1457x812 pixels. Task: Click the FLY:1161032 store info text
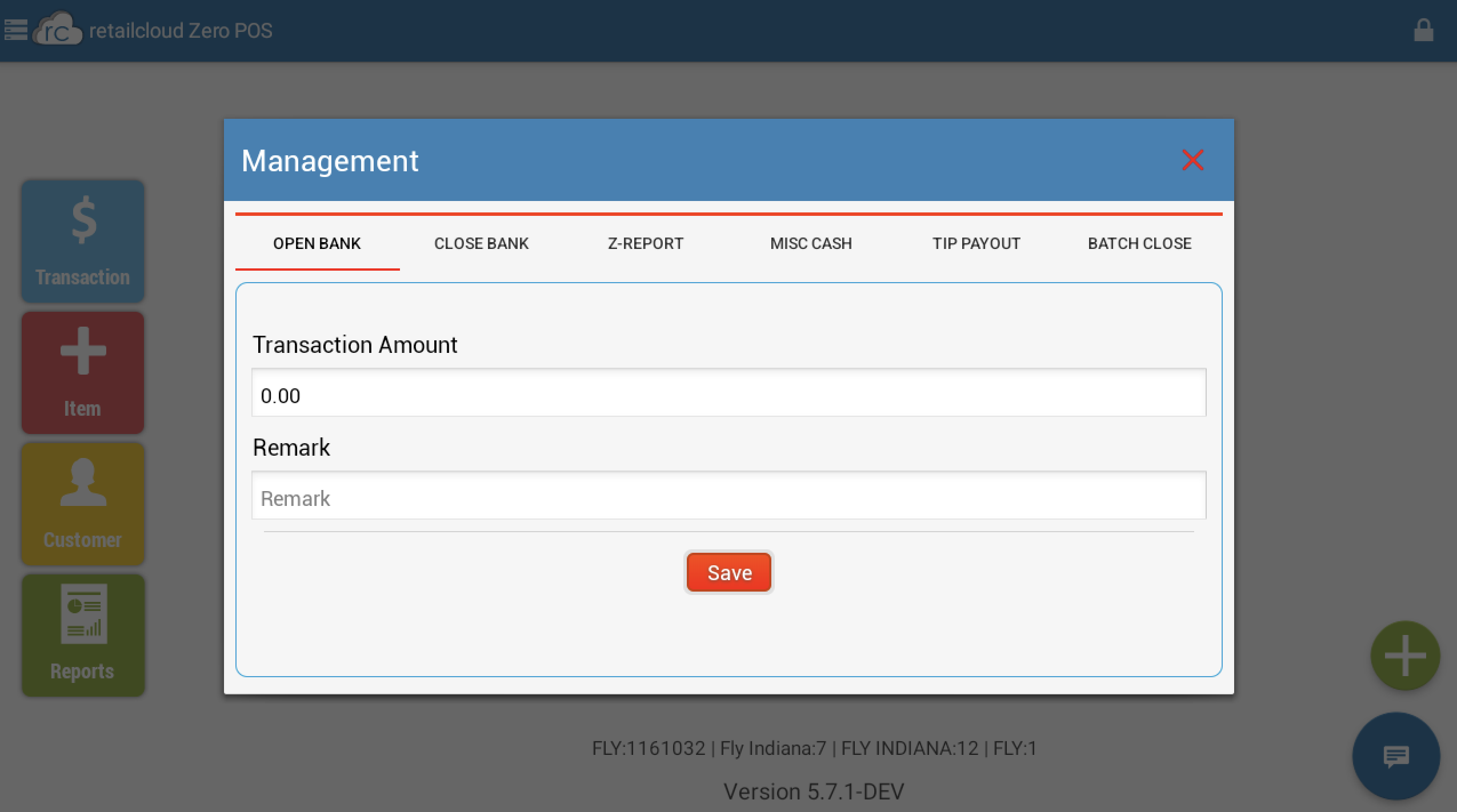(x=814, y=748)
